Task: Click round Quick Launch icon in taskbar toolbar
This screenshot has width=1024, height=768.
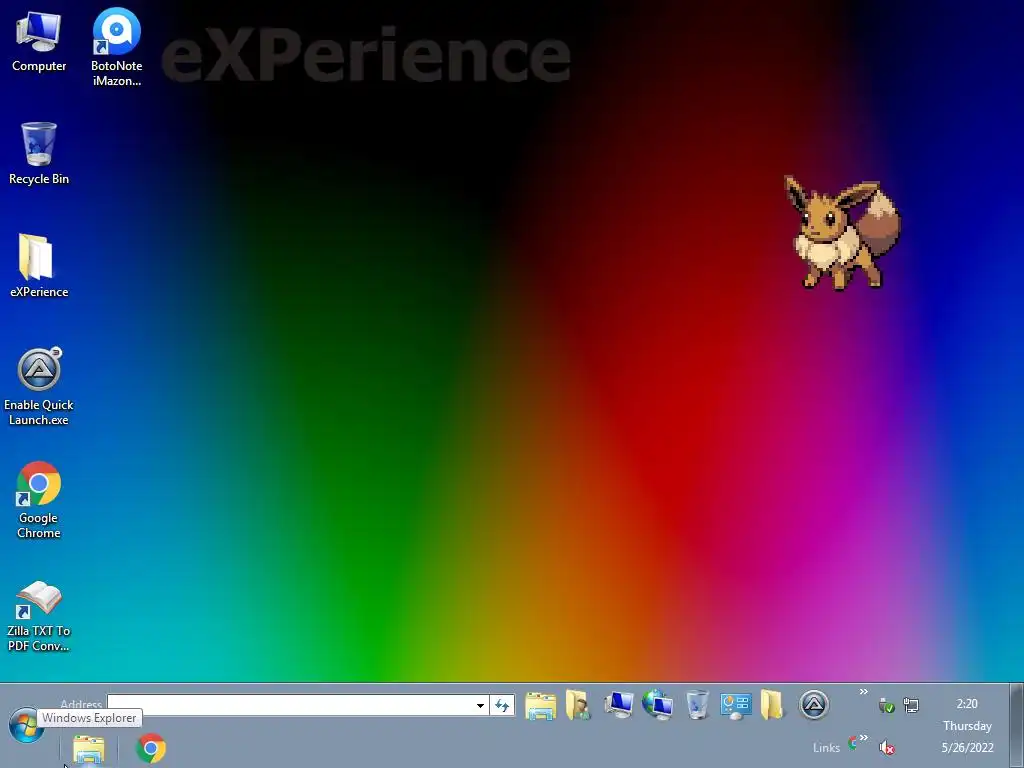Action: point(814,705)
